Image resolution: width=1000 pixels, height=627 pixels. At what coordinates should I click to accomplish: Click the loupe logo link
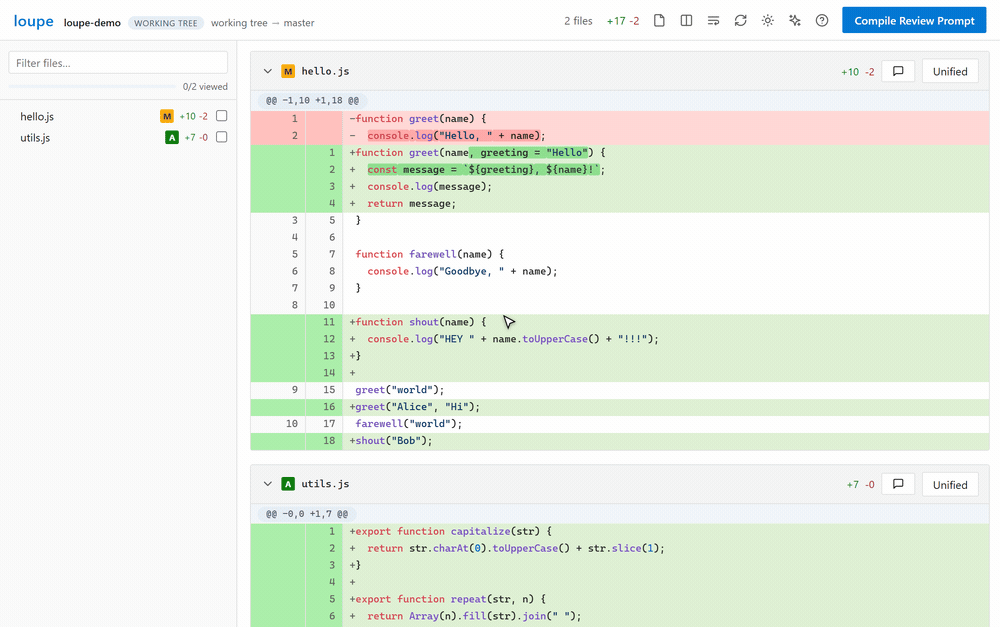point(34,21)
